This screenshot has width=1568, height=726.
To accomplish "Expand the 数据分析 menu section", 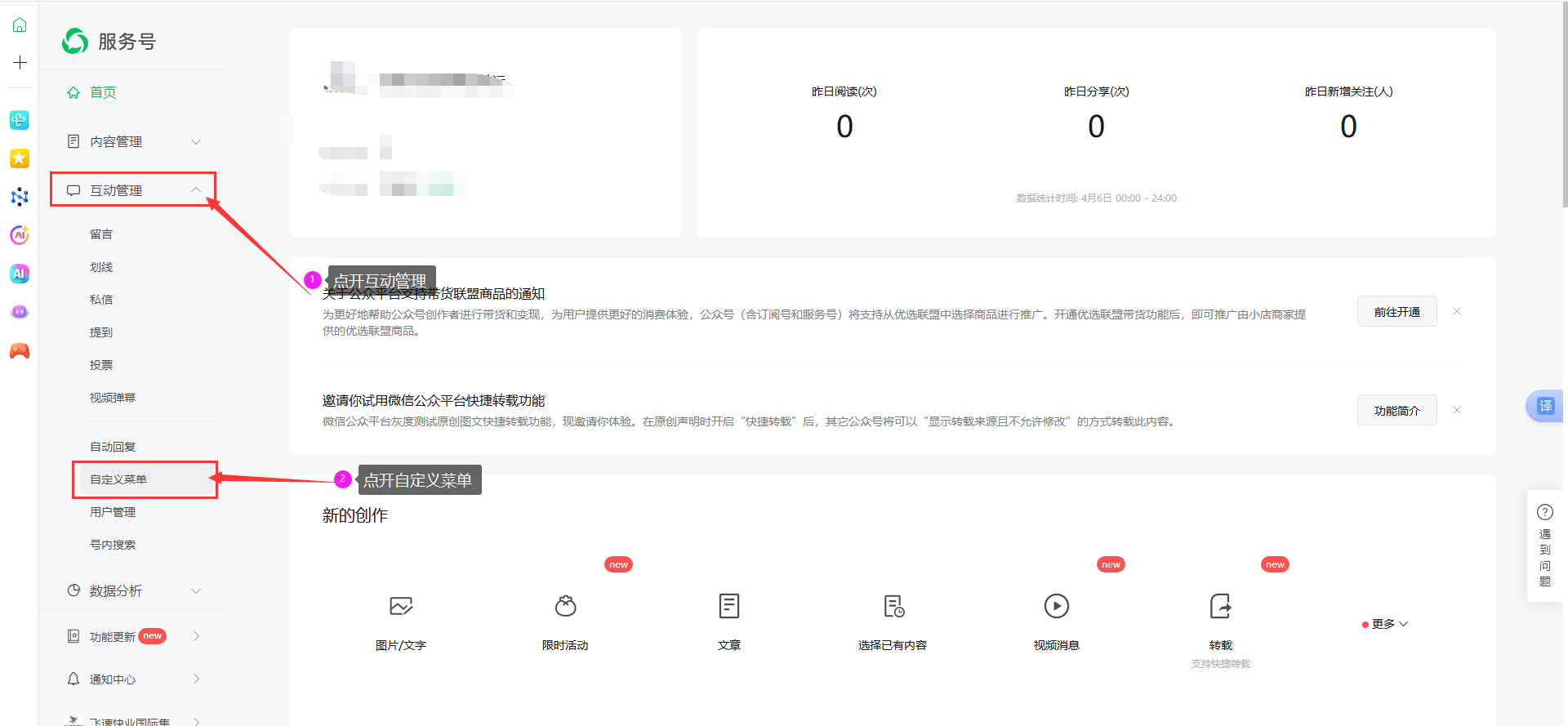I will (133, 590).
